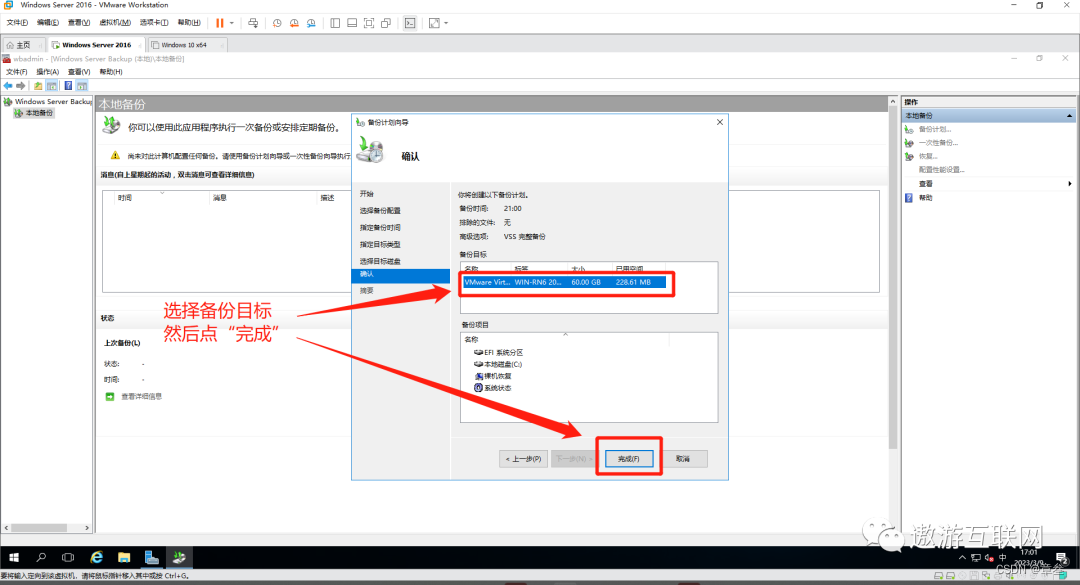
Task: Click 备份计划... in the actions pane
Action: click(x=935, y=130)
